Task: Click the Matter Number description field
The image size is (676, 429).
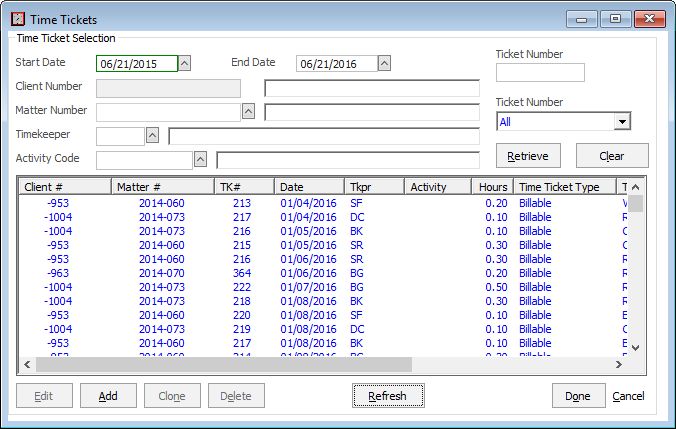Action: point(372,112)
